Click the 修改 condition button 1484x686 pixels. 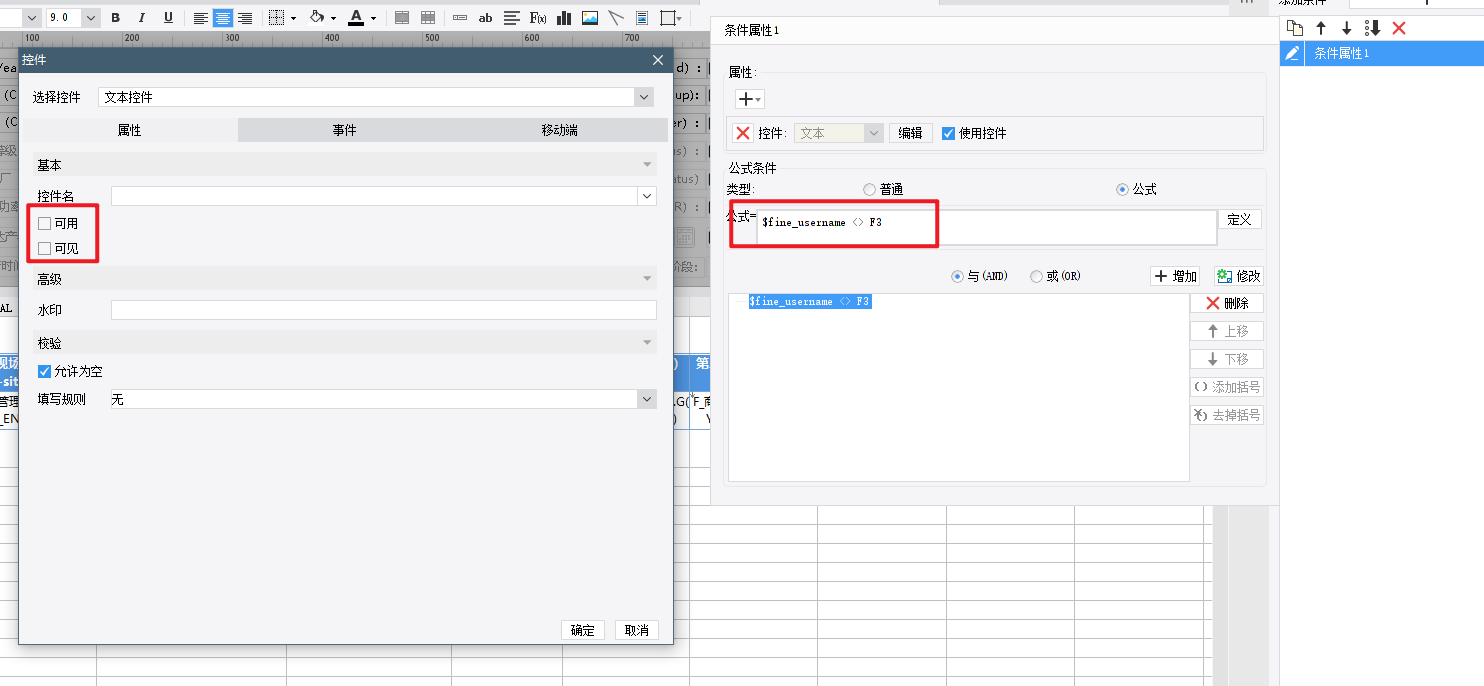click(x=1239, y=276)
